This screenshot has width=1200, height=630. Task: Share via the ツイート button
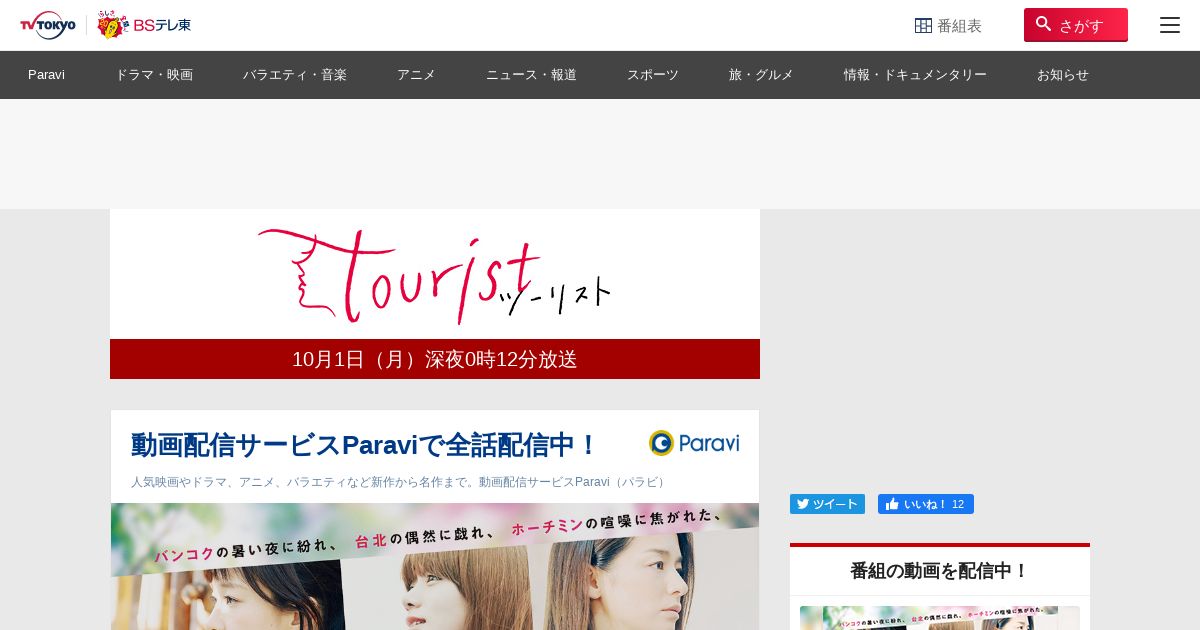pos(827,504)
